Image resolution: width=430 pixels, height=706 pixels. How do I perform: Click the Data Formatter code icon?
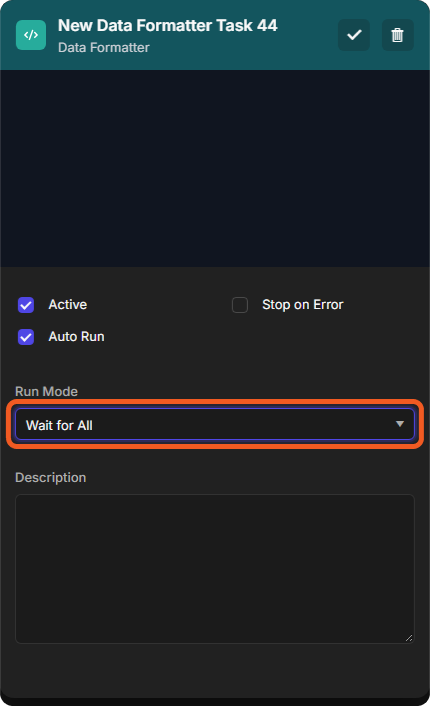pos(31,35)
